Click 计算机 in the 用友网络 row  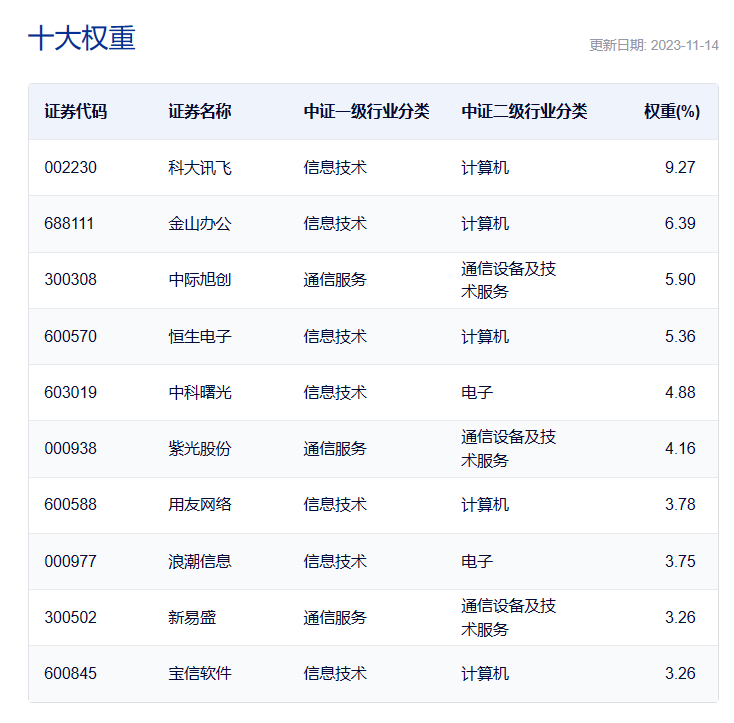pyautogui.click(x=485, y=504)
